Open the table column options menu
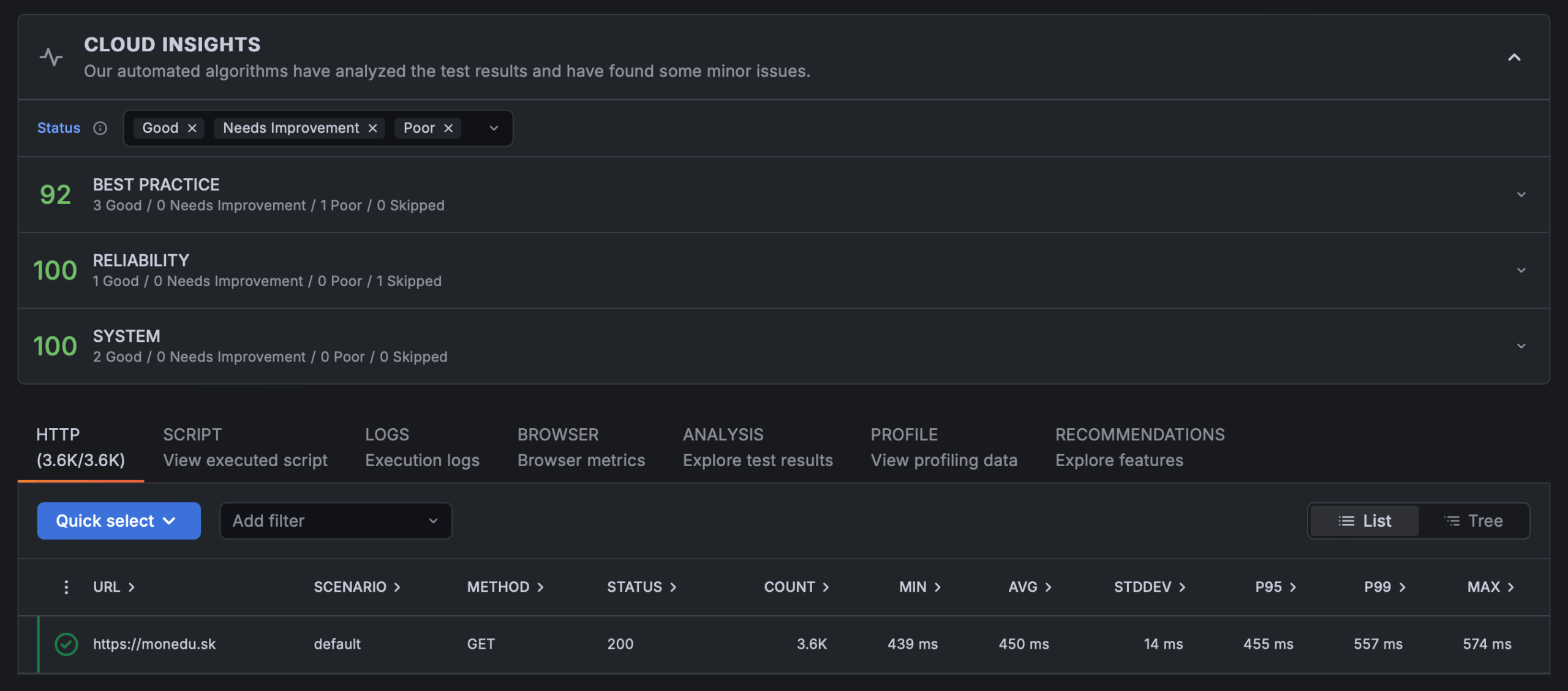The image size is (1568, 691). tap(66, 587)
